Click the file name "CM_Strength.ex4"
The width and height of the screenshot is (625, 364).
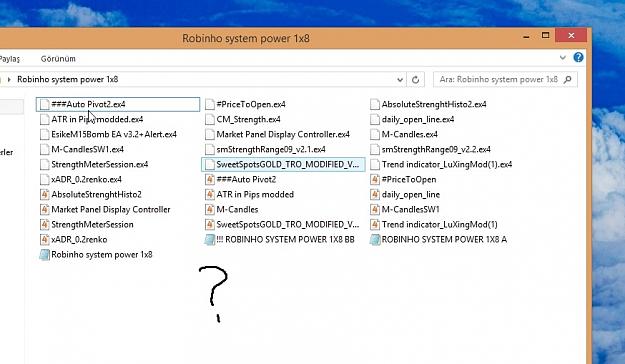point(248,120)
